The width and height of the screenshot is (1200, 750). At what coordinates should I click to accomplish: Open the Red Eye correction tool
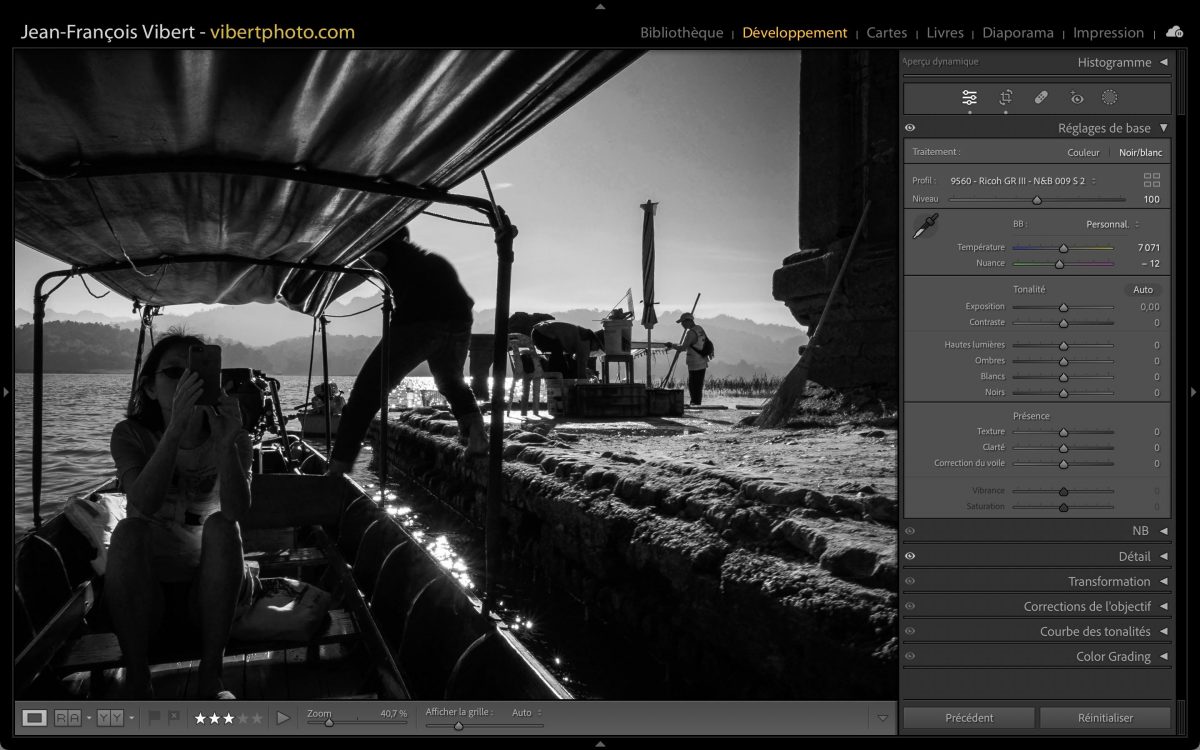tap(1076, 98)
